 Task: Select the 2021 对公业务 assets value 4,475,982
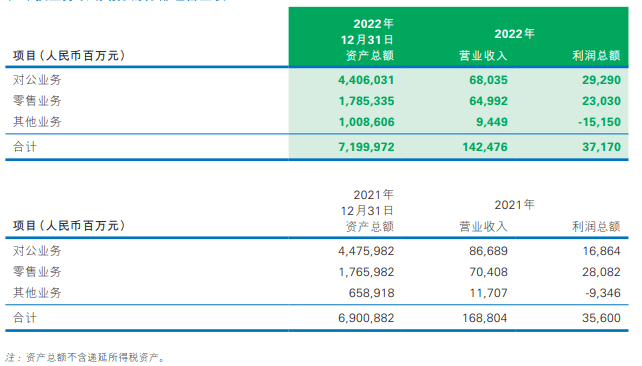click(x=366, y=251)
